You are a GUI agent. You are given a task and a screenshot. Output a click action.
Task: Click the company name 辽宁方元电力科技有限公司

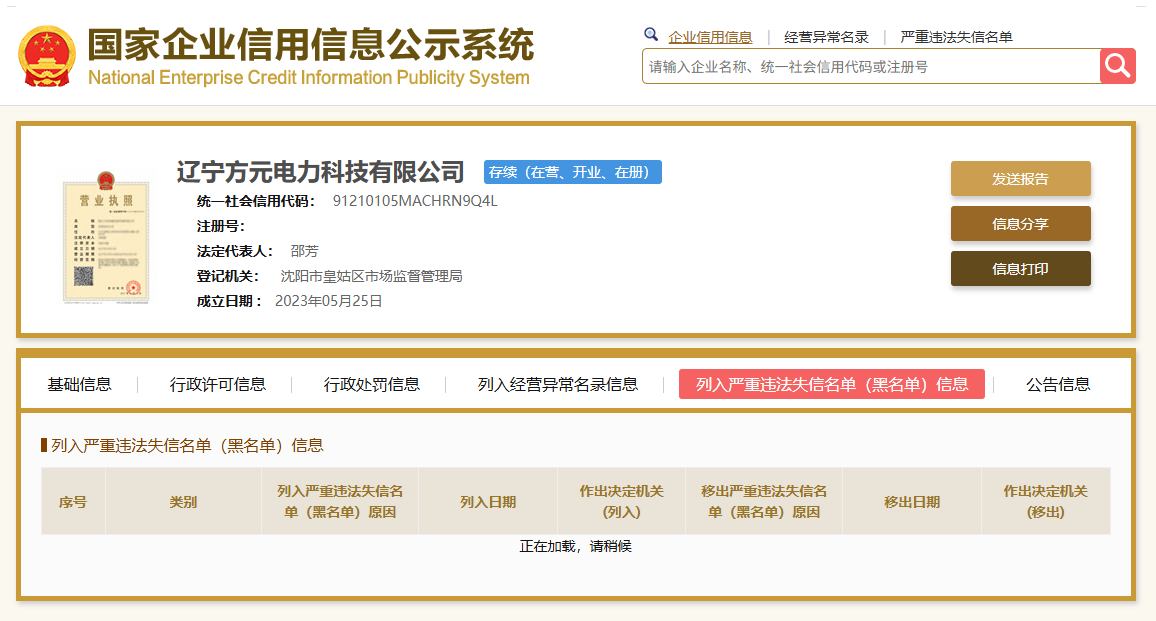pos(321,172)
